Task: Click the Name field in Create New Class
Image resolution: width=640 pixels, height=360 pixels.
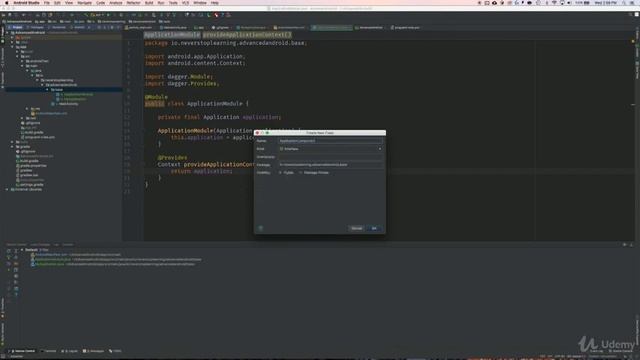Action: tap(330, 141)
